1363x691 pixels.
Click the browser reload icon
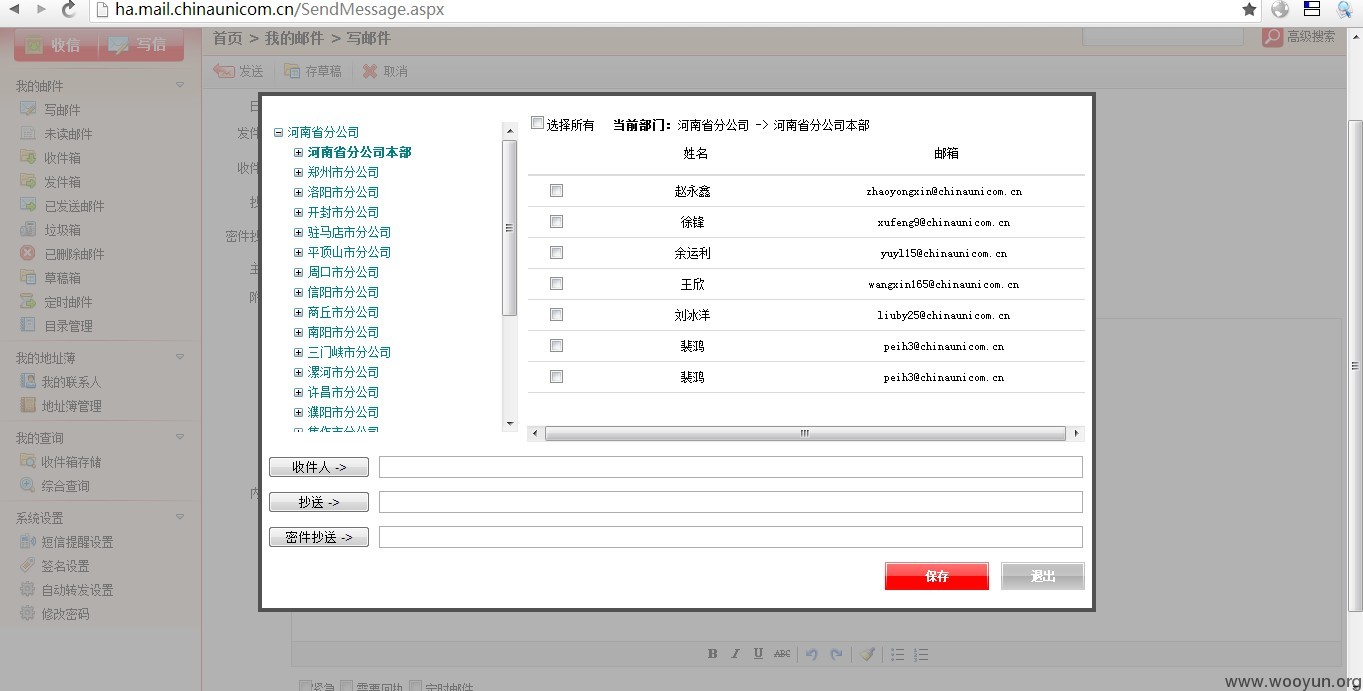tap(68, 9)
